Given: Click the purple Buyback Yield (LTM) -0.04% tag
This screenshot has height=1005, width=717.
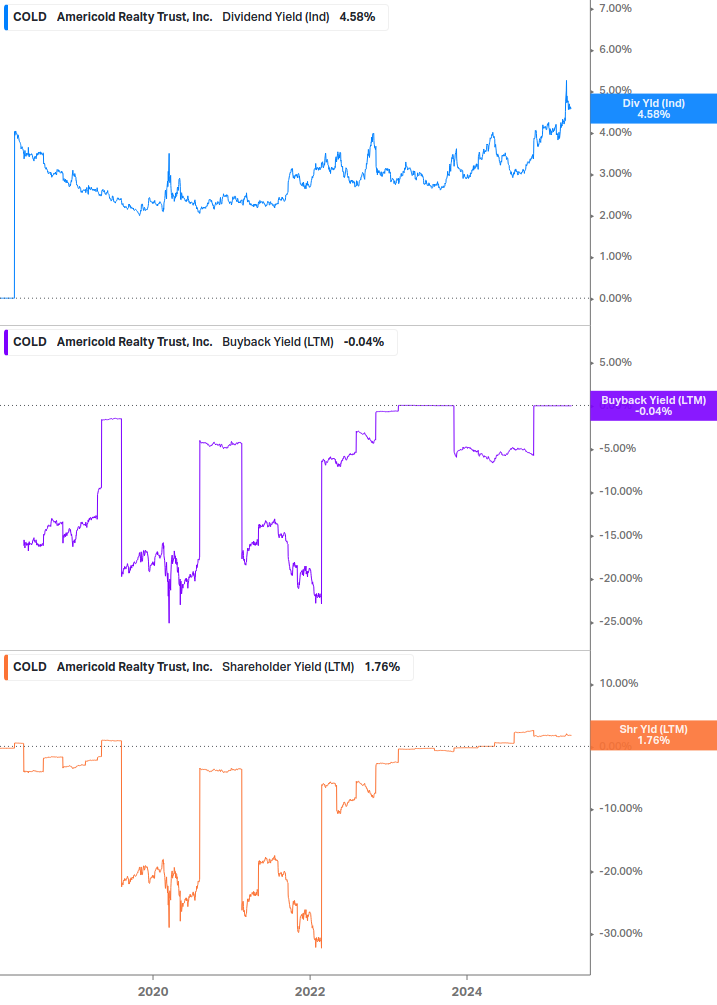Looking at the screenshot, I should (x=653, y=406).
